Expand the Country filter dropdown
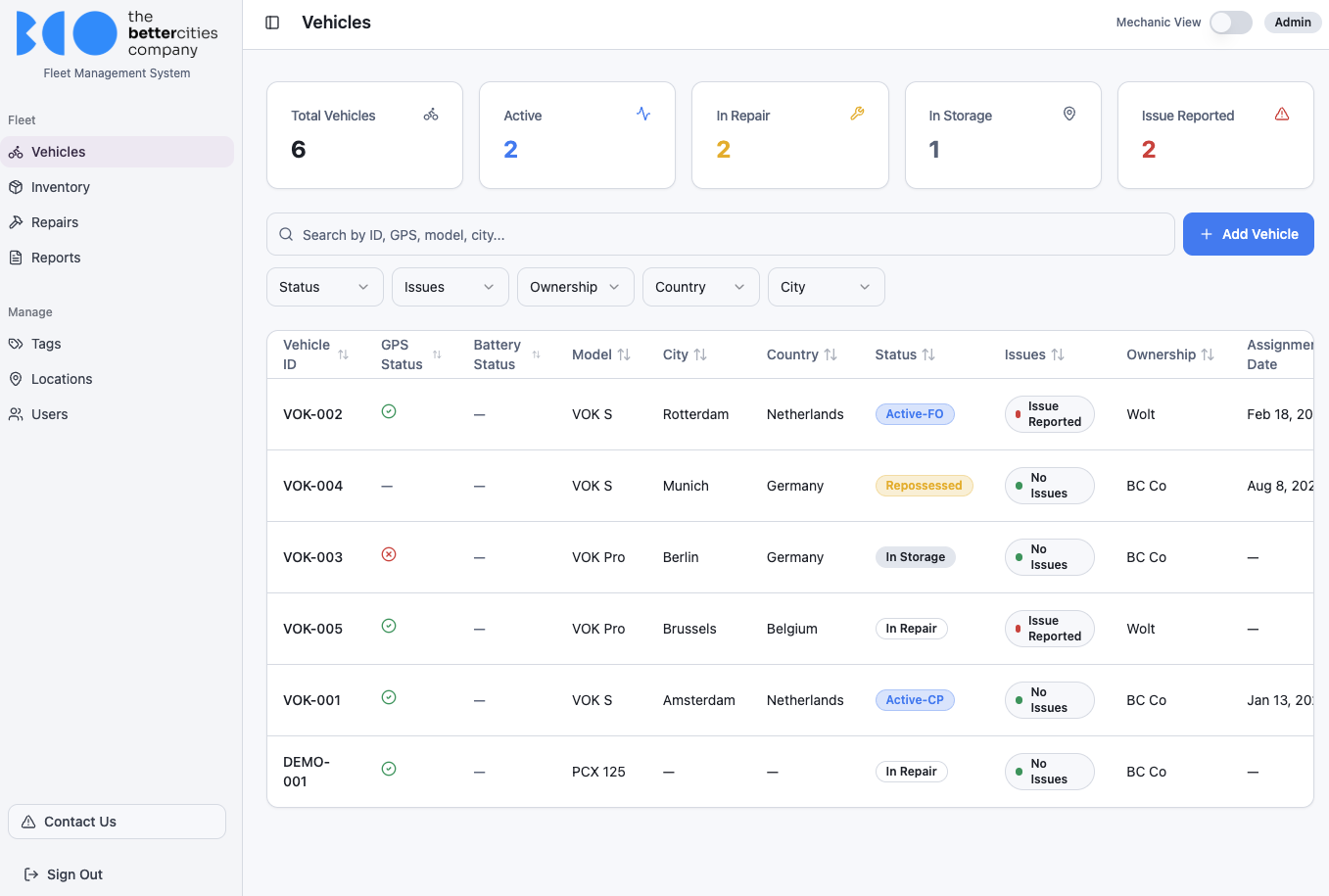This screenshot has height=896, width=1329. pyautogui.click(x=701, y=287)
